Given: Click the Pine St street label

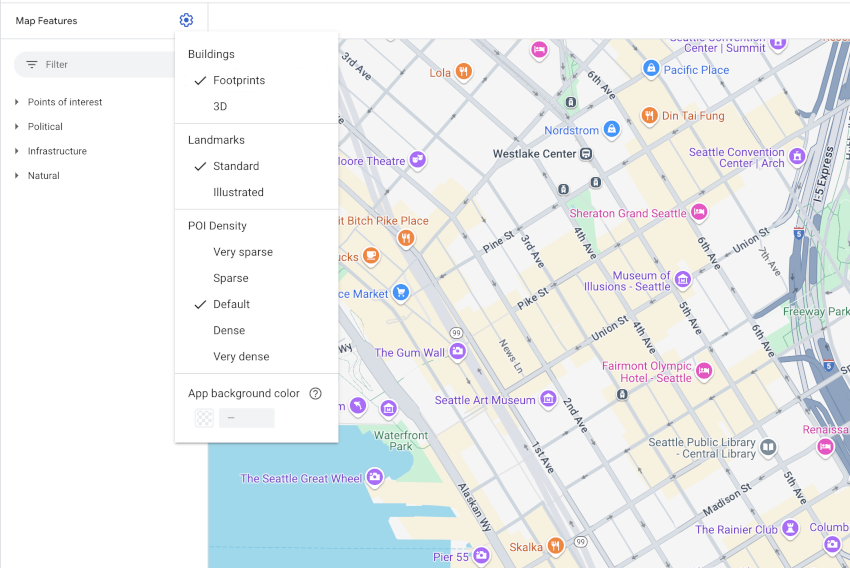Looking at the screenshot, I should pos(498,241).
